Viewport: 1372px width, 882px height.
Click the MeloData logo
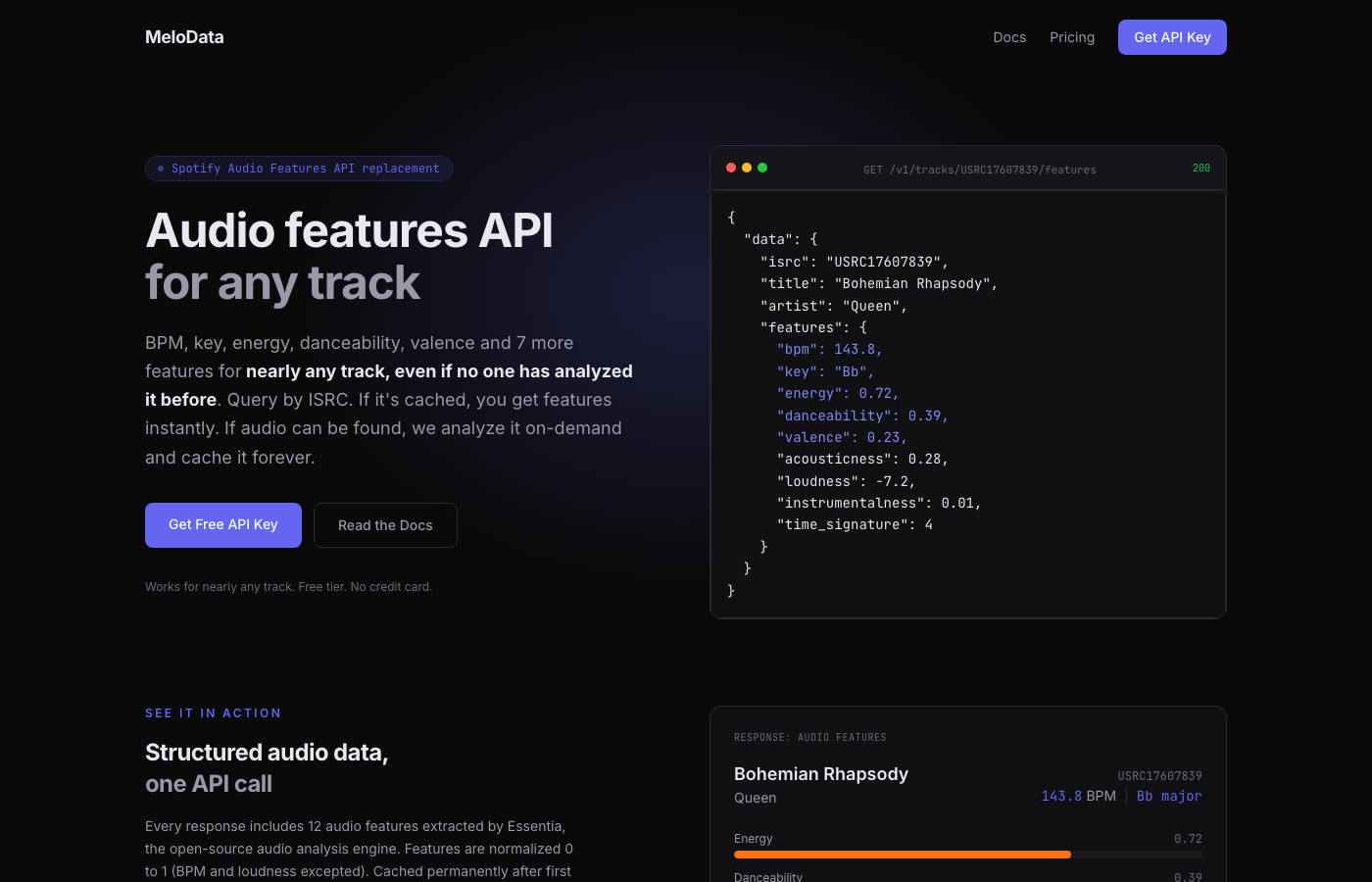pos(184,36)
